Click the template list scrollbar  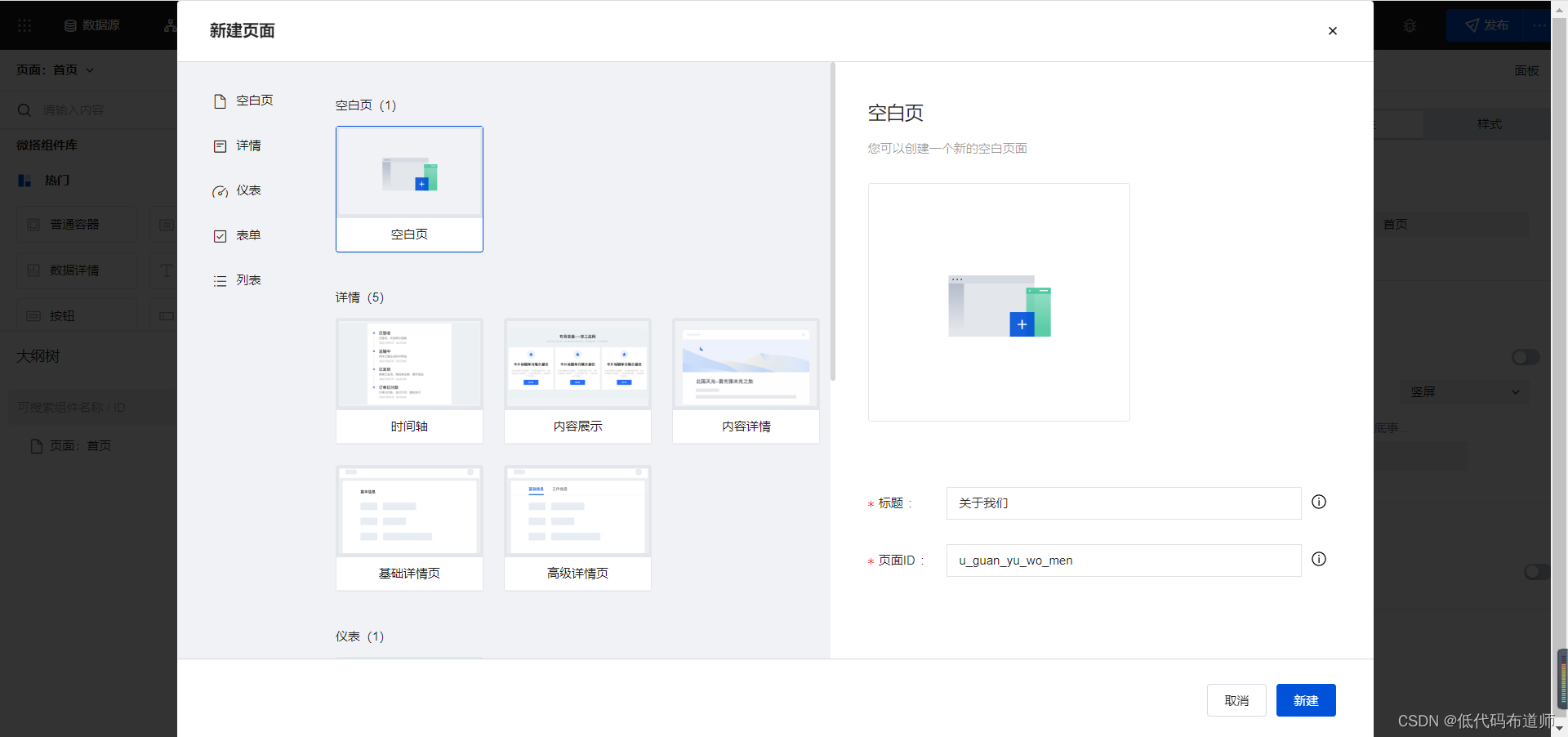833,221
